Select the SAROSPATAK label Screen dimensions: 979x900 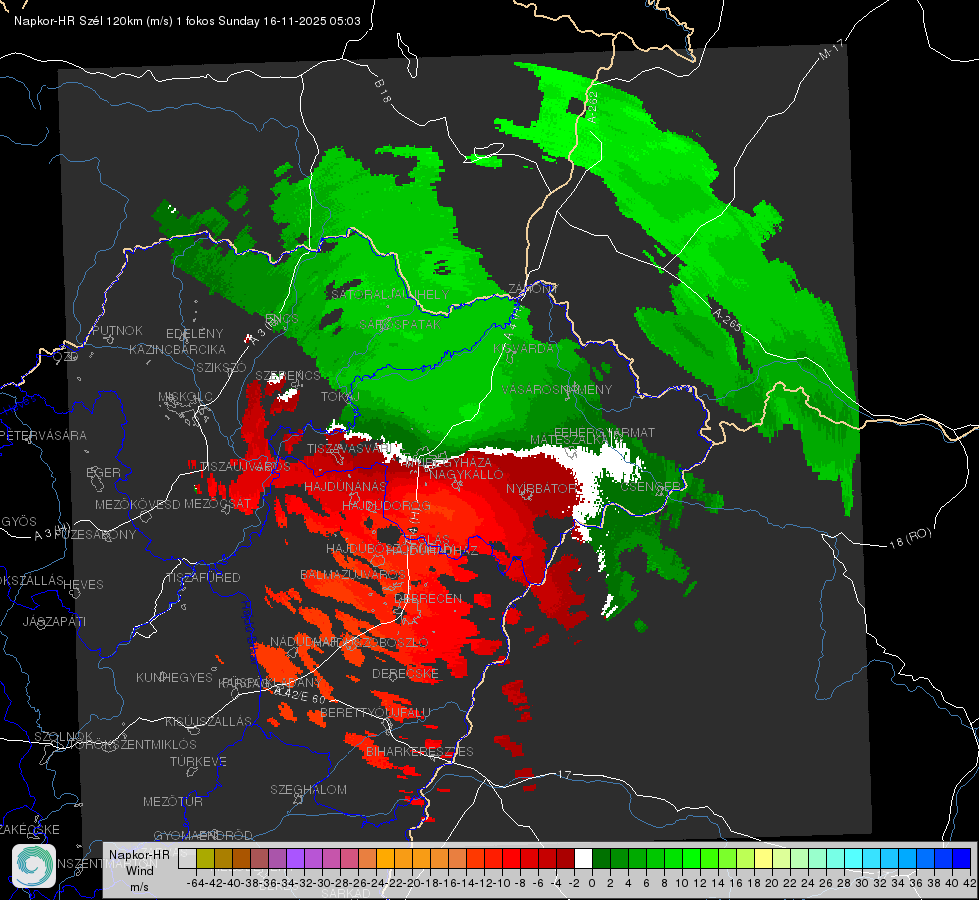pyautogui.click(x=400, y=325)
